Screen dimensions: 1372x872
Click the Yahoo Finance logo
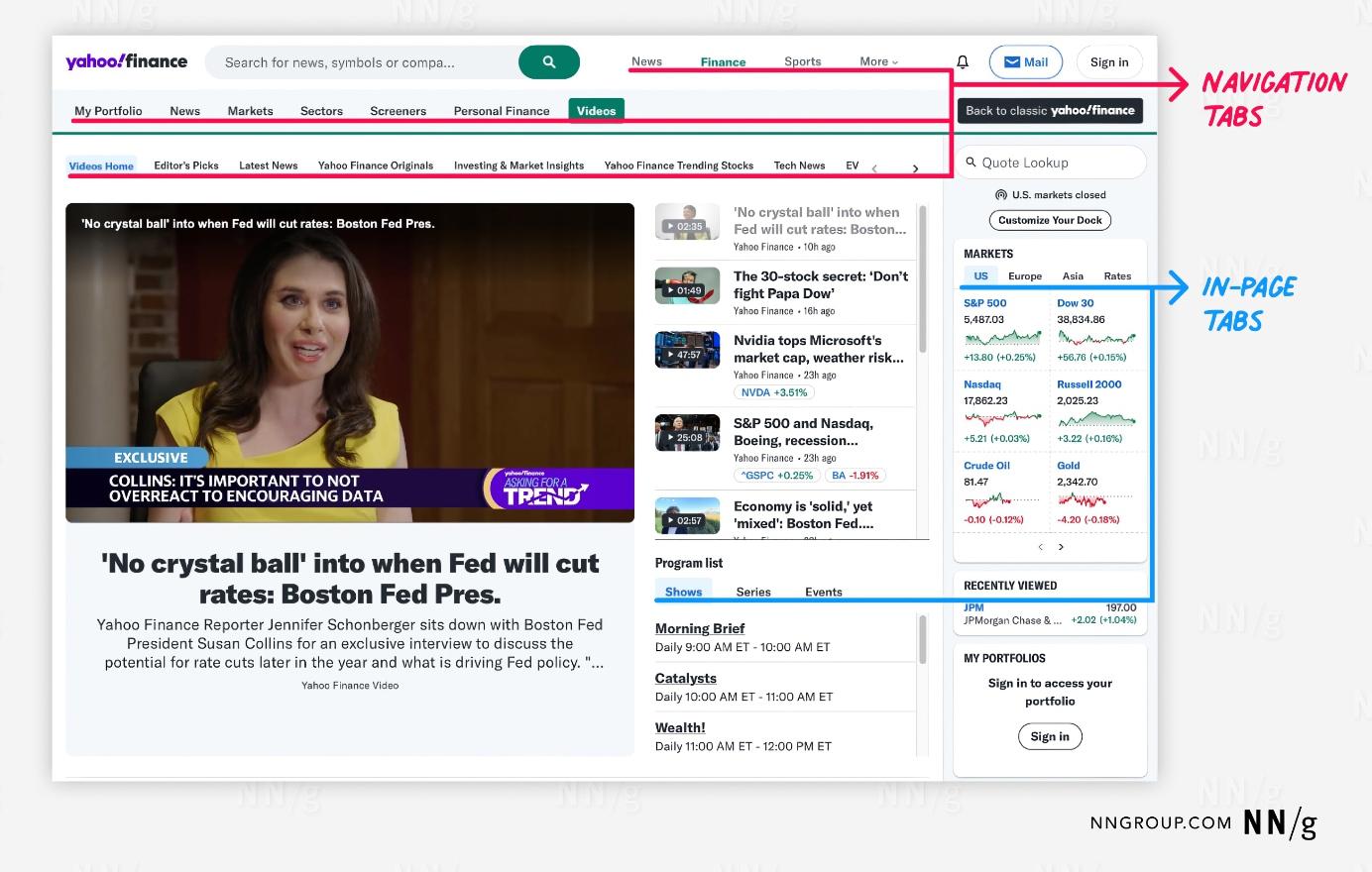tap(127, 60)
